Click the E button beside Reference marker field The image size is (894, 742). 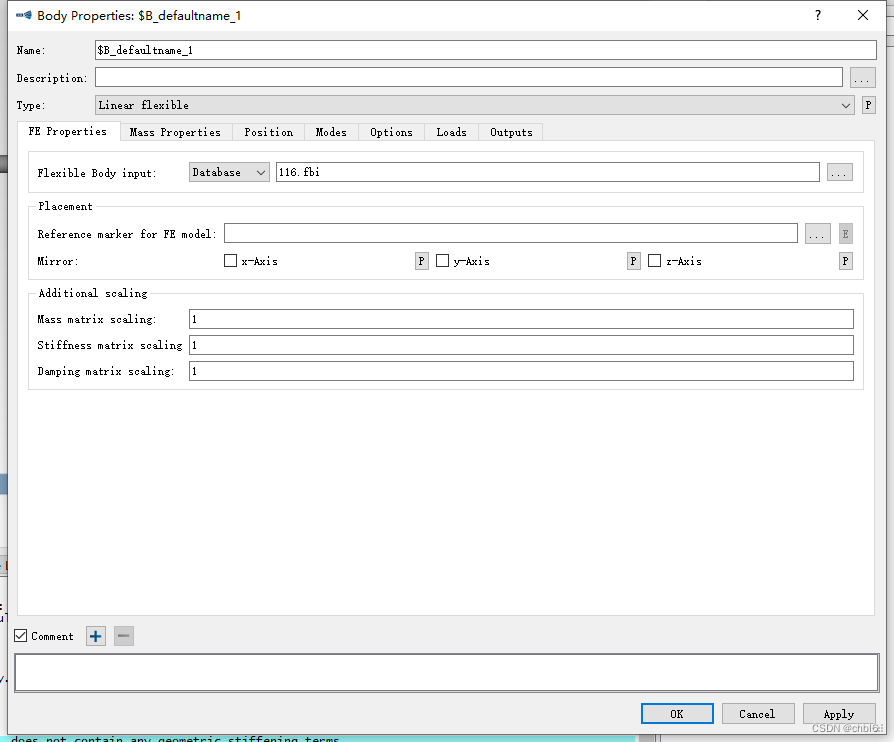pos(845,233)
